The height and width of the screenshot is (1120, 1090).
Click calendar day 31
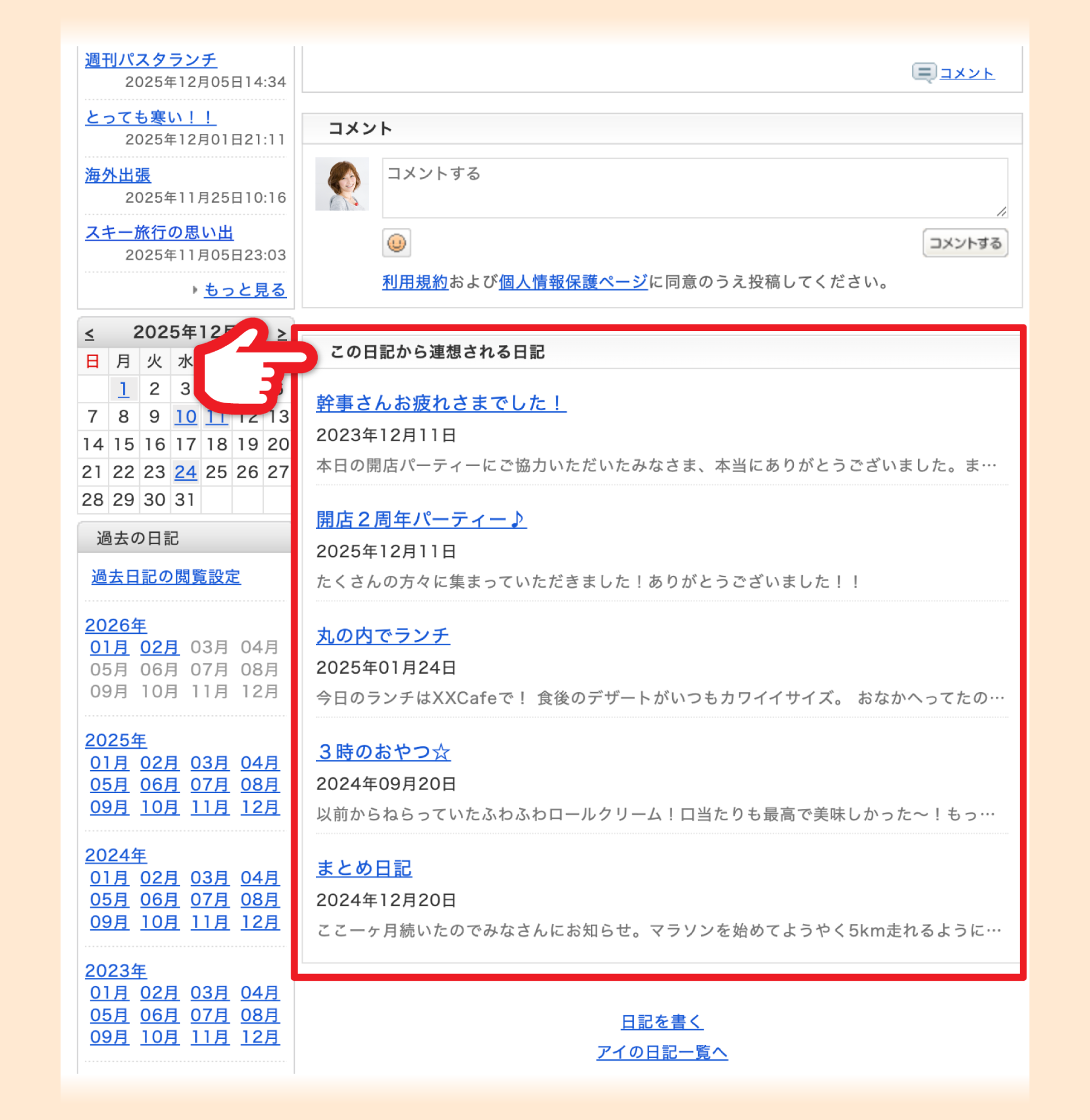[185, 499]
